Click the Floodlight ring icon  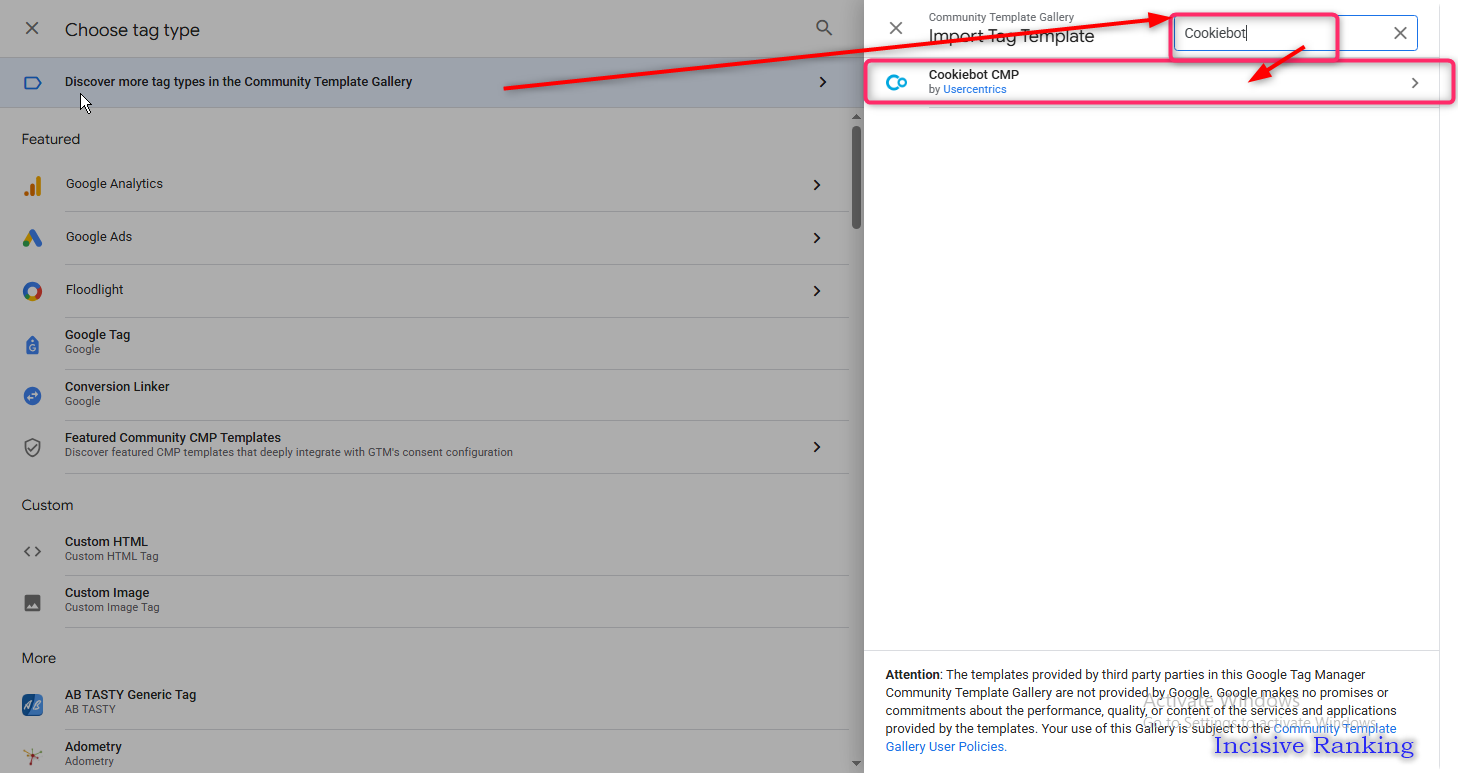[x=32, y=291]
